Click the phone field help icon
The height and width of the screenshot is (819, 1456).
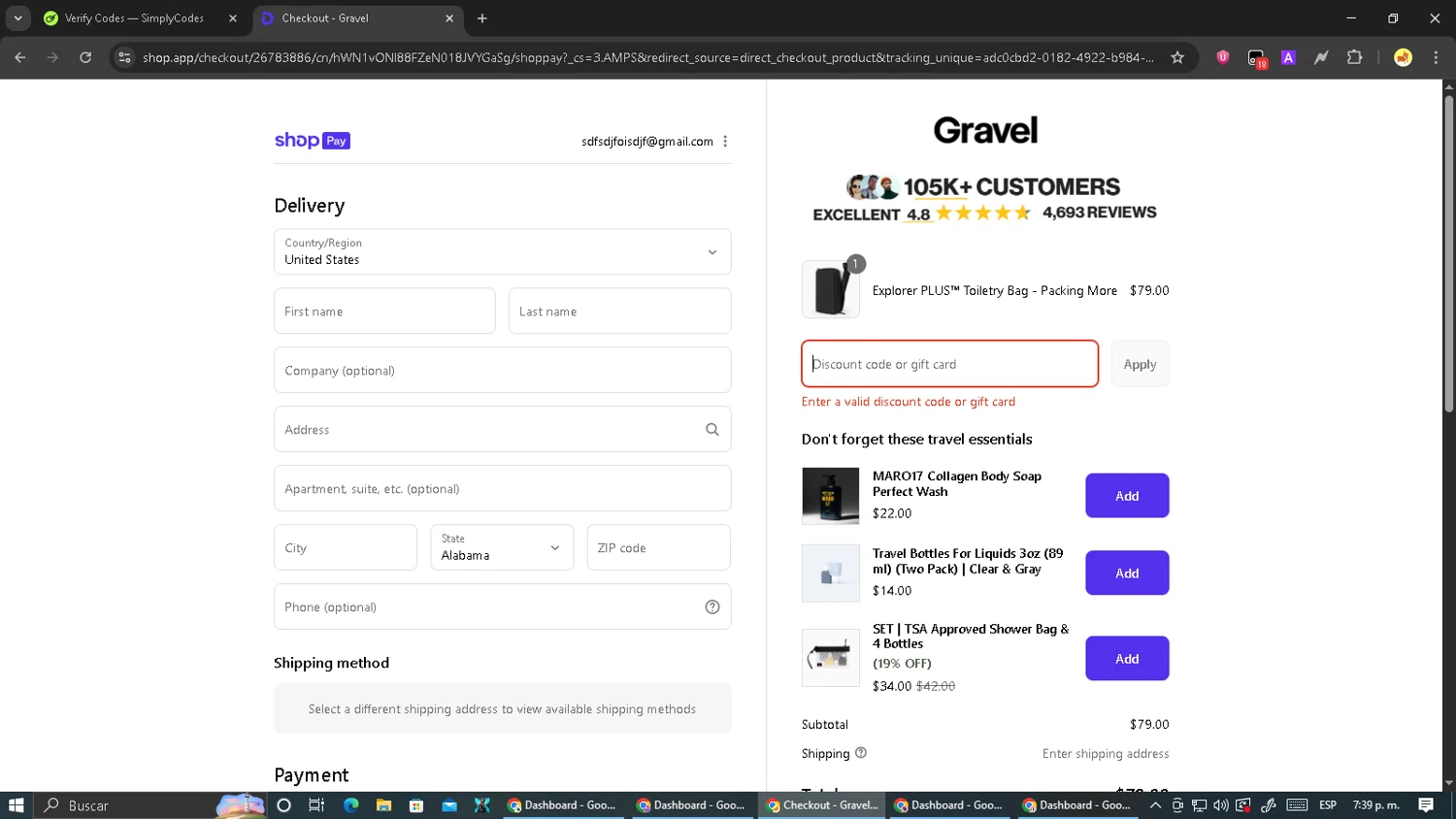click(712, 607)
